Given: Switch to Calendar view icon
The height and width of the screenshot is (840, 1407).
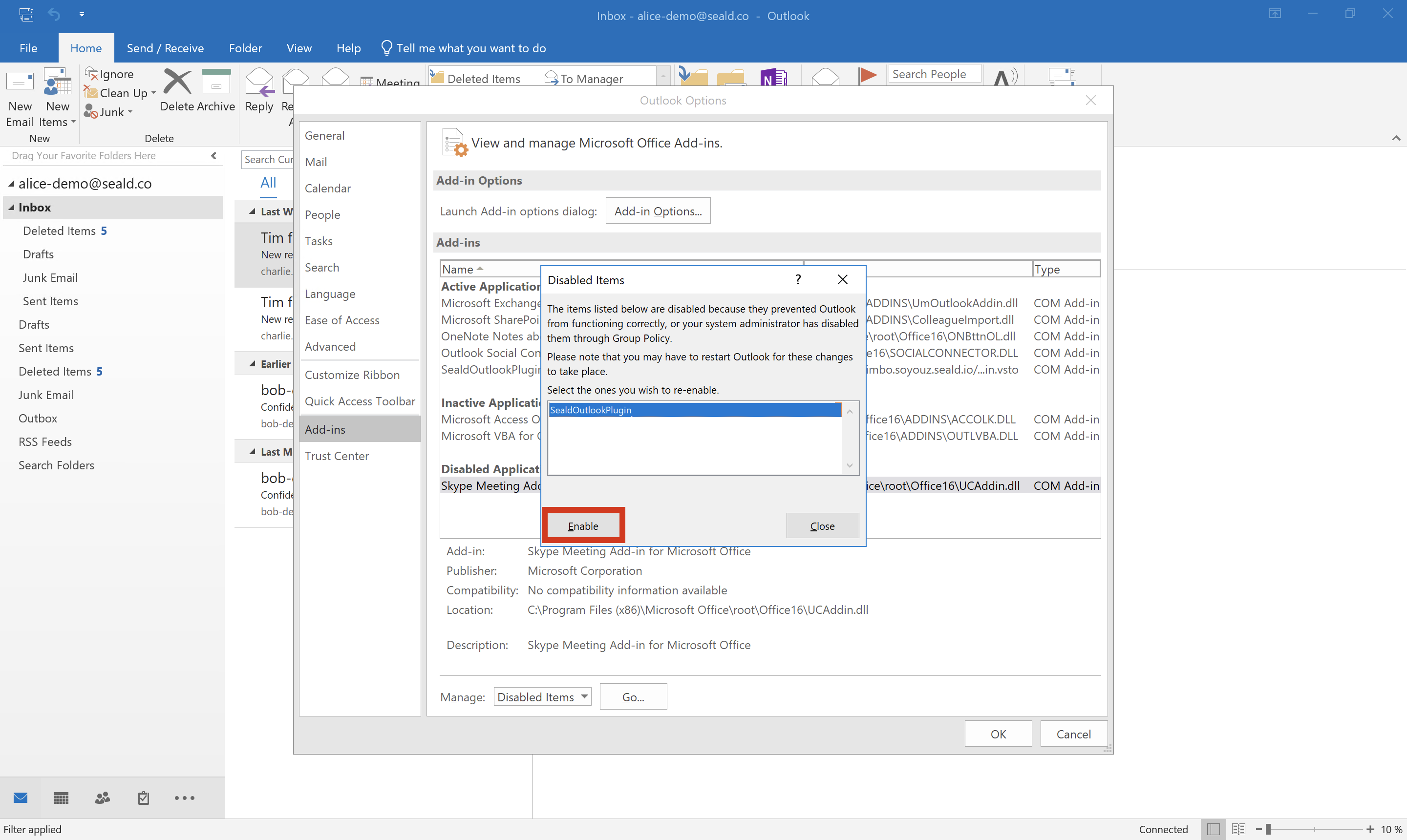Looking at the screenshot, I should pos(61,798).
